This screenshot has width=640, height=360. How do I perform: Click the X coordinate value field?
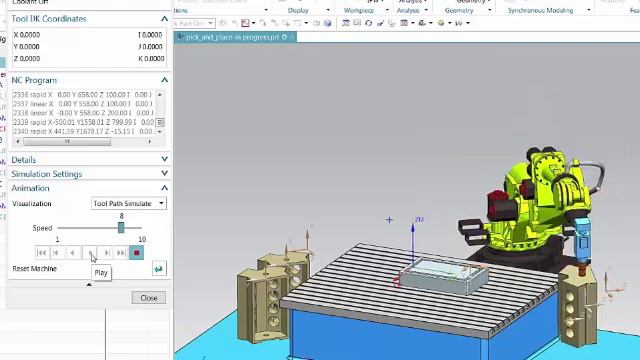pos(27,35)
